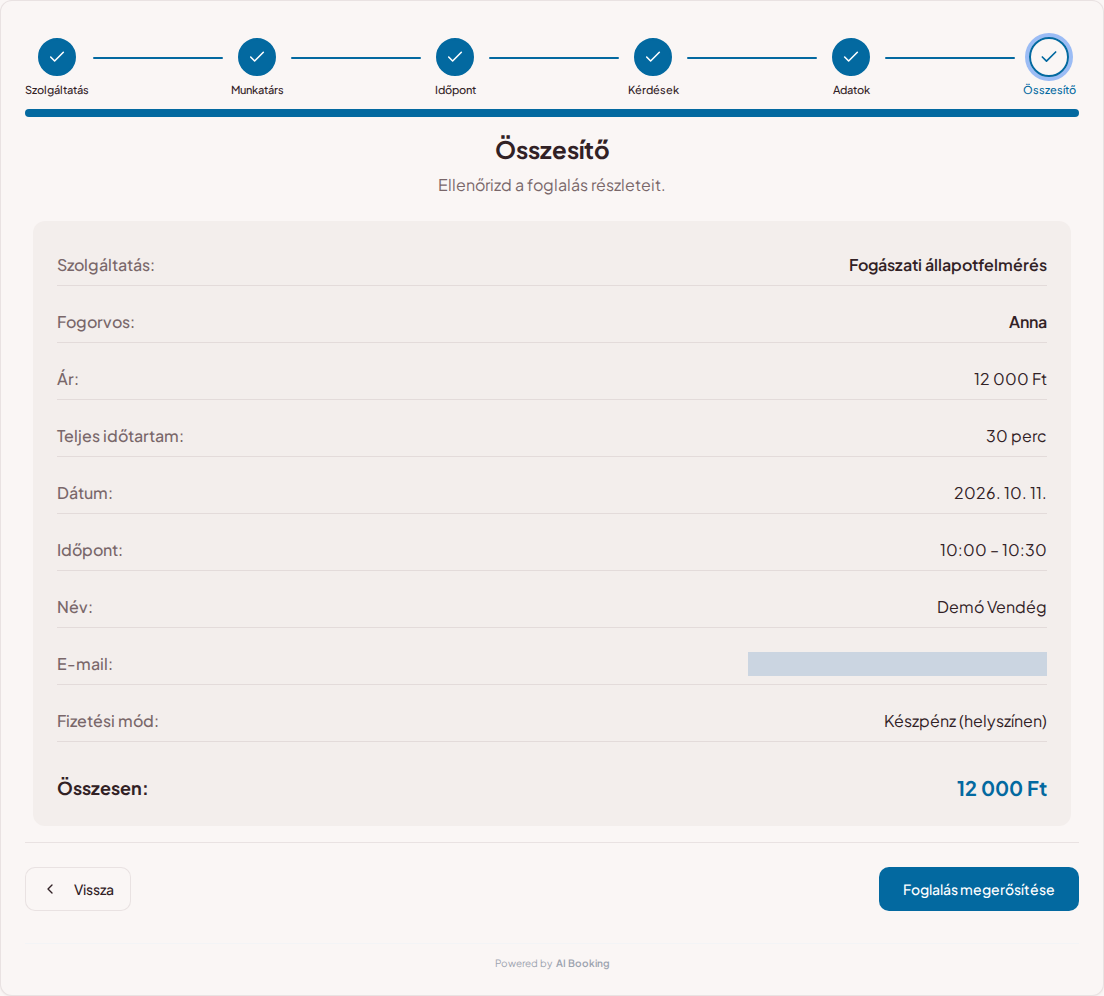The image size is (1104, 996).
Task: Click the blue progress bar
Action: coord(552,113)
